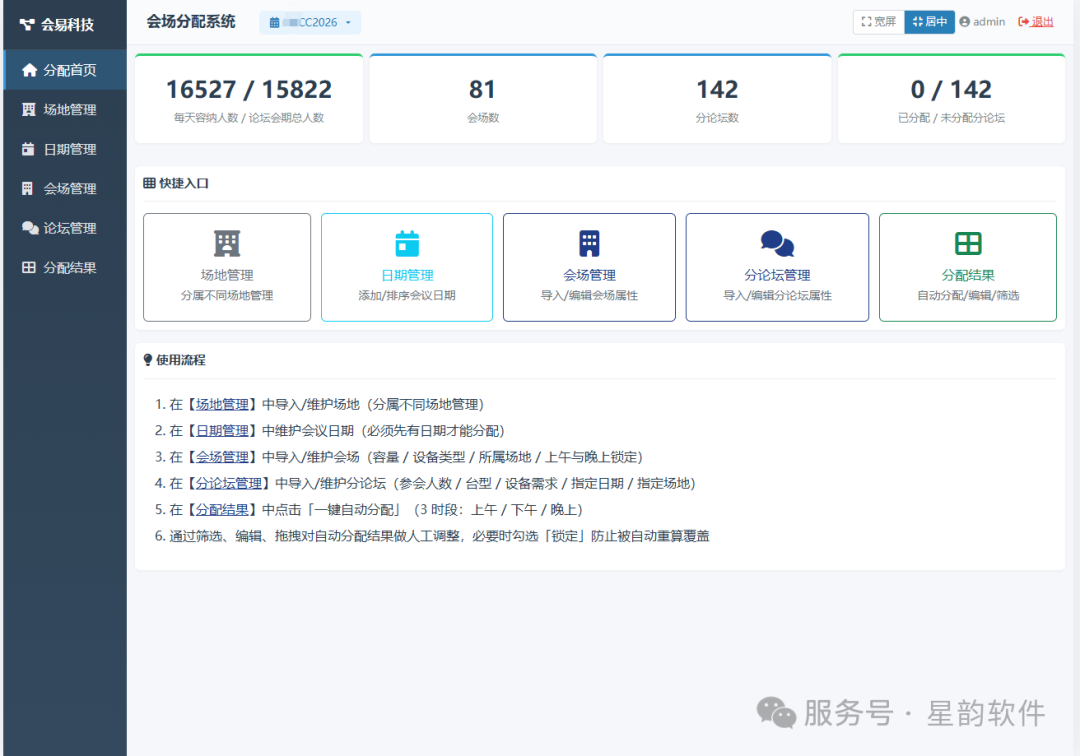Image resolution: width=1080 pixels, height=756 pixels.
Task: Switch layout to 居中 mode
Action: coord(929,22)
